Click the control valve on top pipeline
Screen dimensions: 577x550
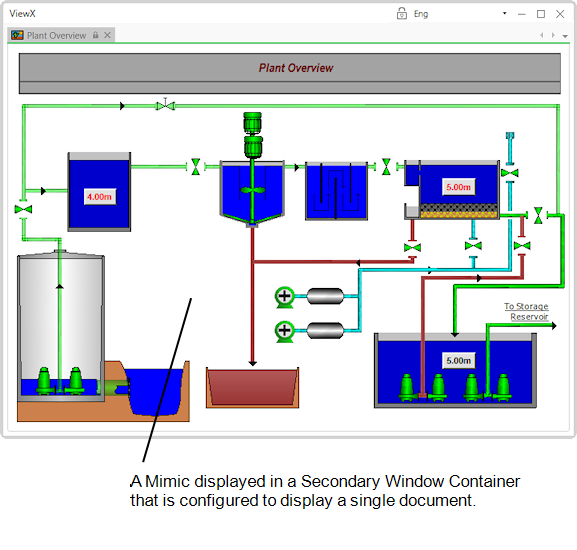coord(165,105)
